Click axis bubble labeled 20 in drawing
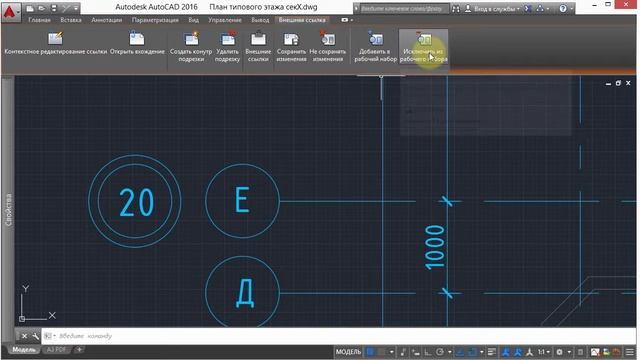Screen dimensions: 640x360 (135, 201)
